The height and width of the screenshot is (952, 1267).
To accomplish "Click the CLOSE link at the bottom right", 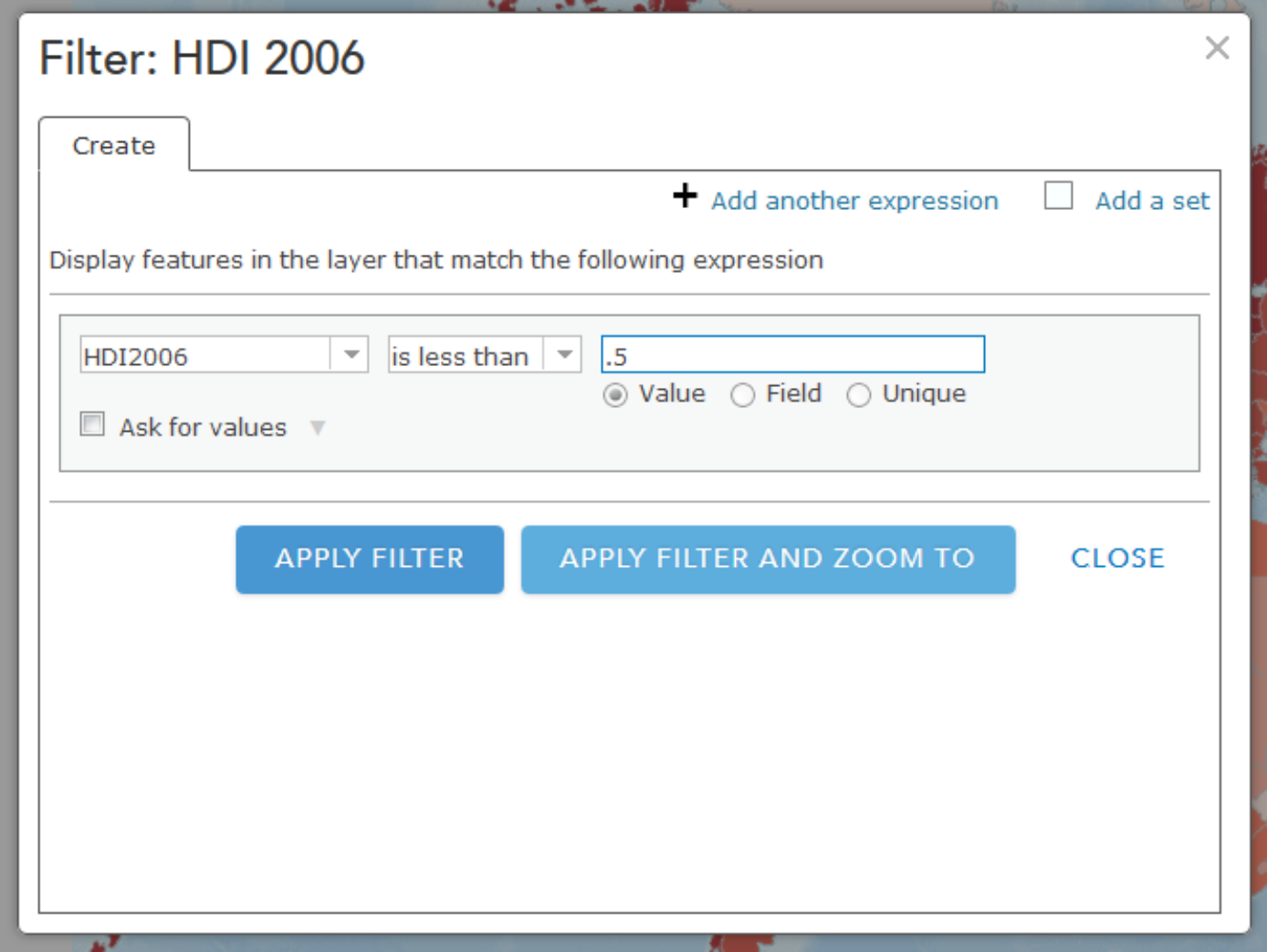I will (1117, 559).
